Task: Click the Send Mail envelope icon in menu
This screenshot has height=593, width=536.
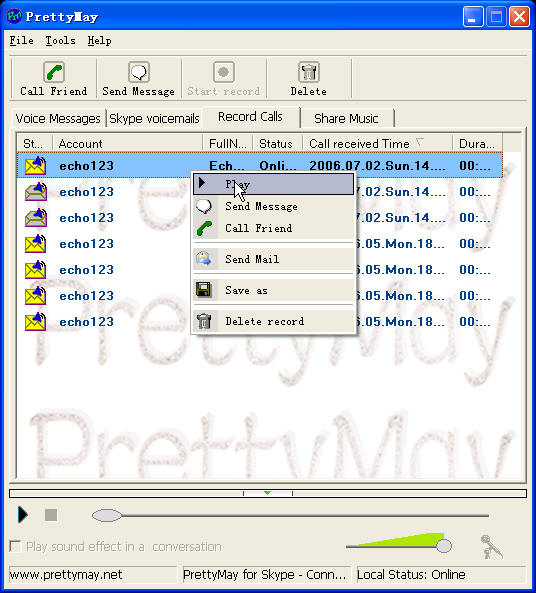Action: (204, 259)
